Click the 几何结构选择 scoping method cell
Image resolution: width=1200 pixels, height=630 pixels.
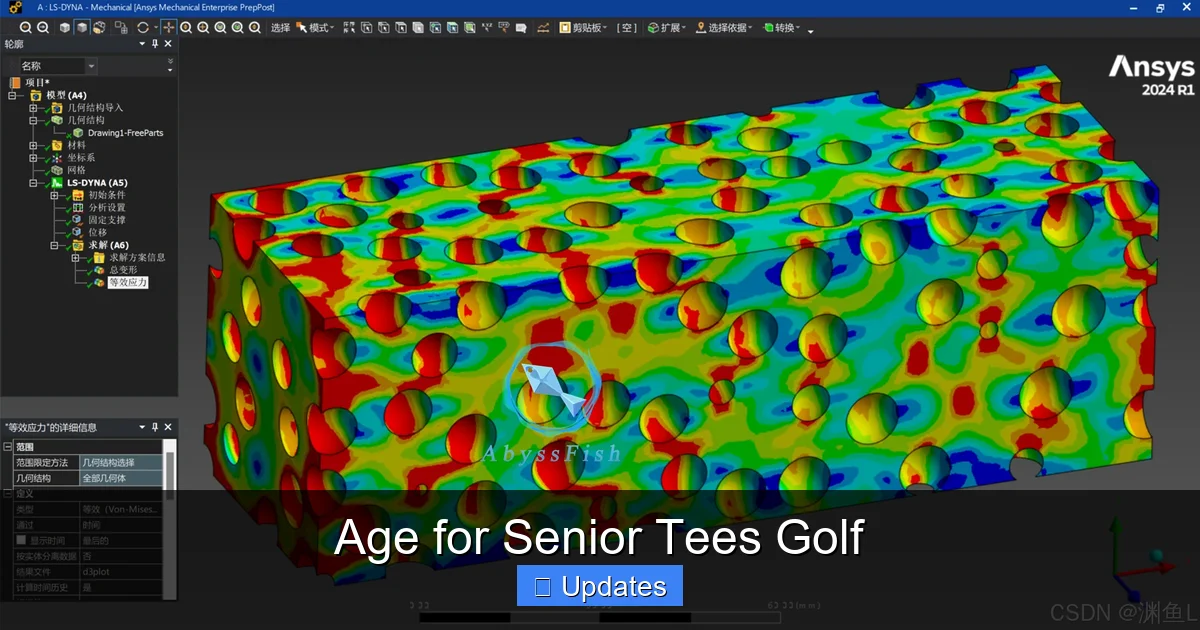click(x=120, y=462)
